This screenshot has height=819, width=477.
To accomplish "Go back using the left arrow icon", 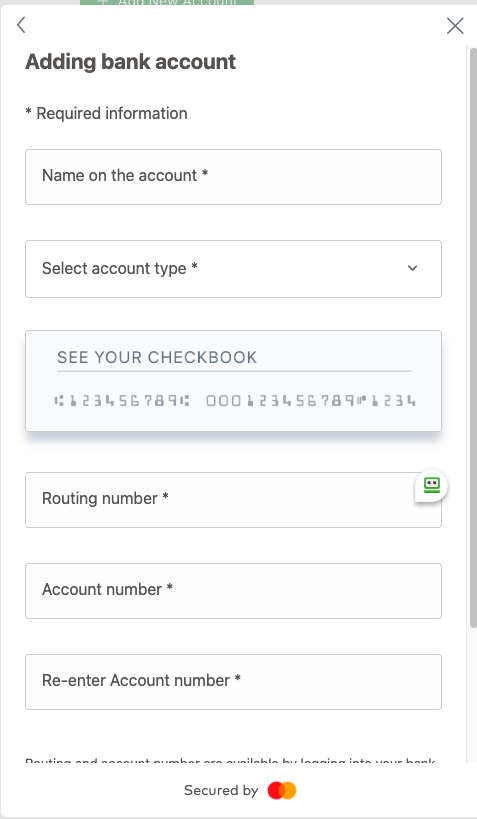I will (x=21, y=25).
